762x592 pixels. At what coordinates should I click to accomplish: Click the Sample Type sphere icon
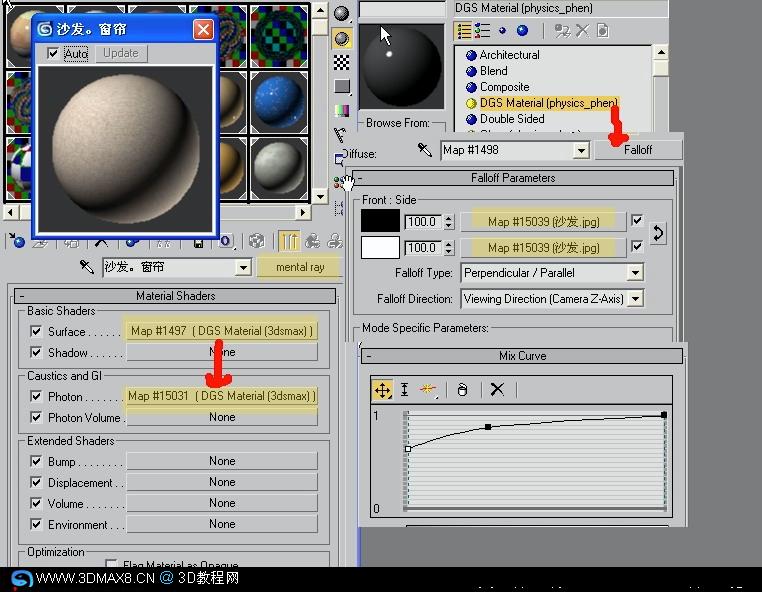coord(342,14)
